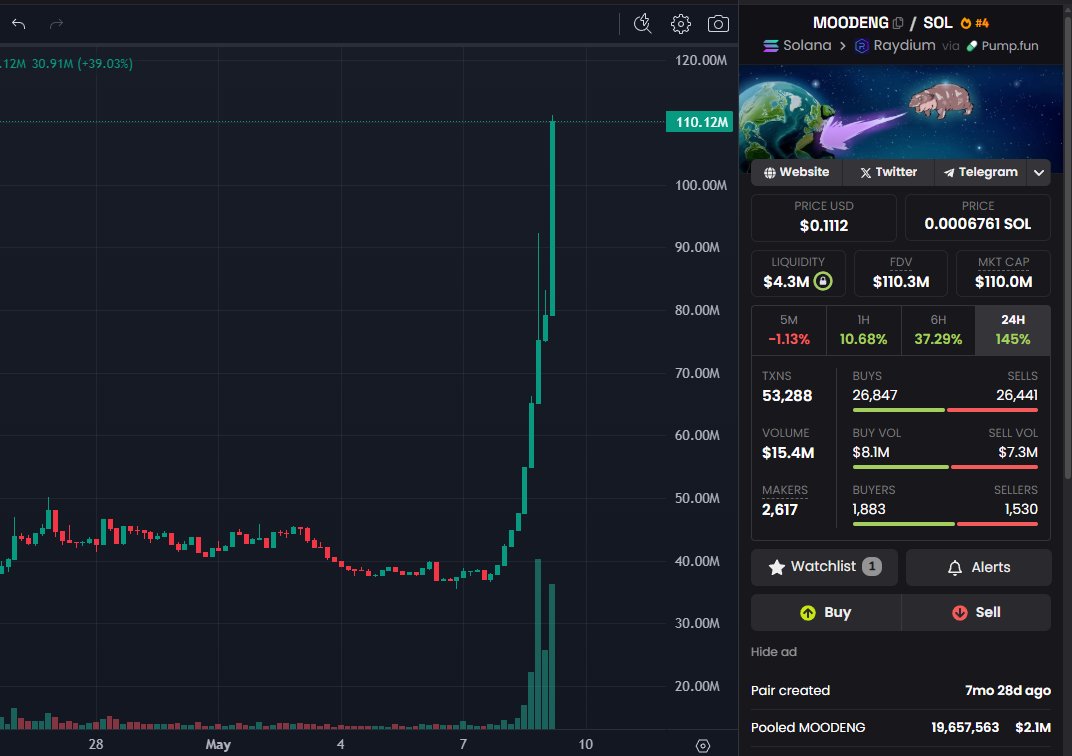
Task: Click the 0.0006761 SOL price box
Action: (x=978, y=217)
